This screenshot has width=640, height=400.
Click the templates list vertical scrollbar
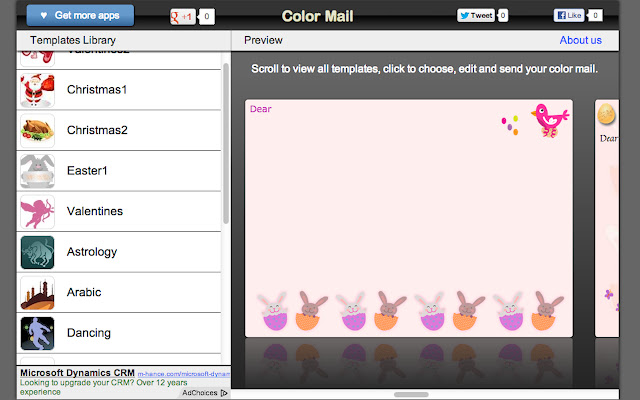pos(226,143)
